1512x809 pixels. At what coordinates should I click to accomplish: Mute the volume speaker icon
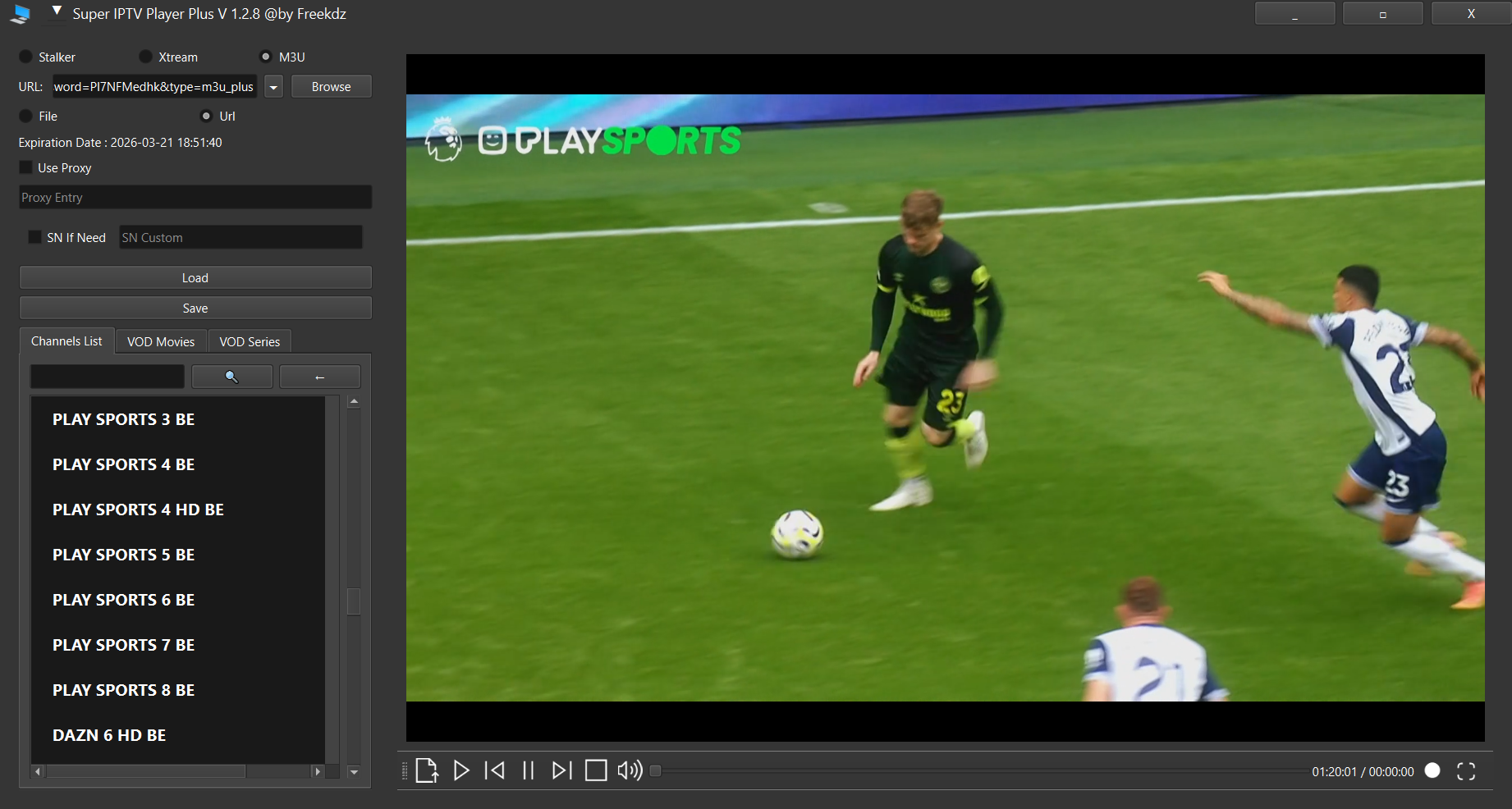pos(630,770)
